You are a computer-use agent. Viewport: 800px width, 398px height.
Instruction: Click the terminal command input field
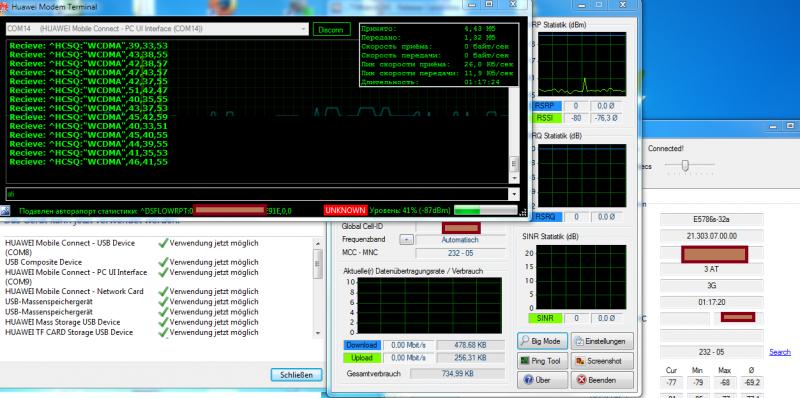257,194
